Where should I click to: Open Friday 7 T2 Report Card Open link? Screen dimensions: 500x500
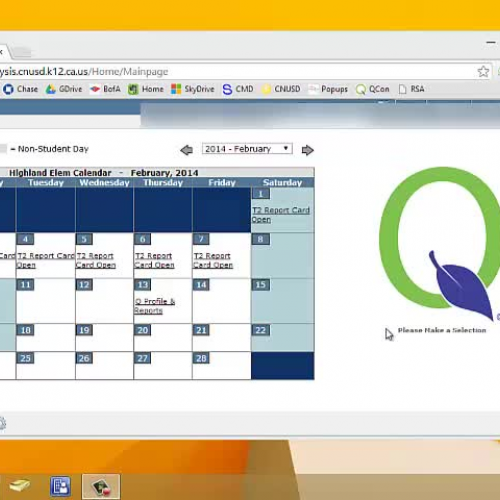click(213, 260)
